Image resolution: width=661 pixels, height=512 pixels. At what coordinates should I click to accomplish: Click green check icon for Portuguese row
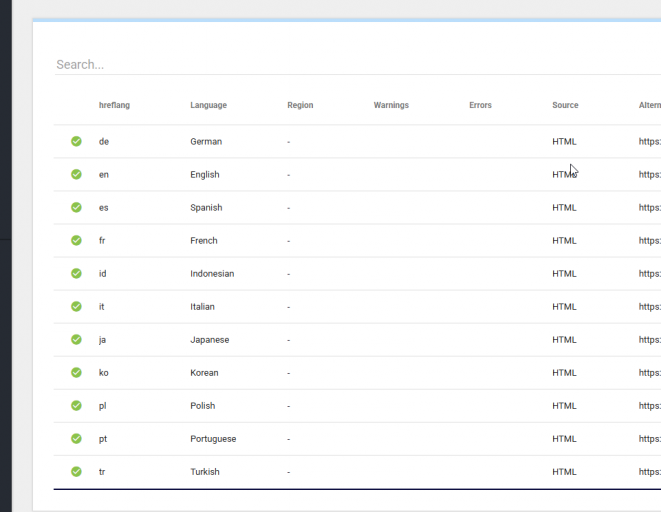(76, 439)
